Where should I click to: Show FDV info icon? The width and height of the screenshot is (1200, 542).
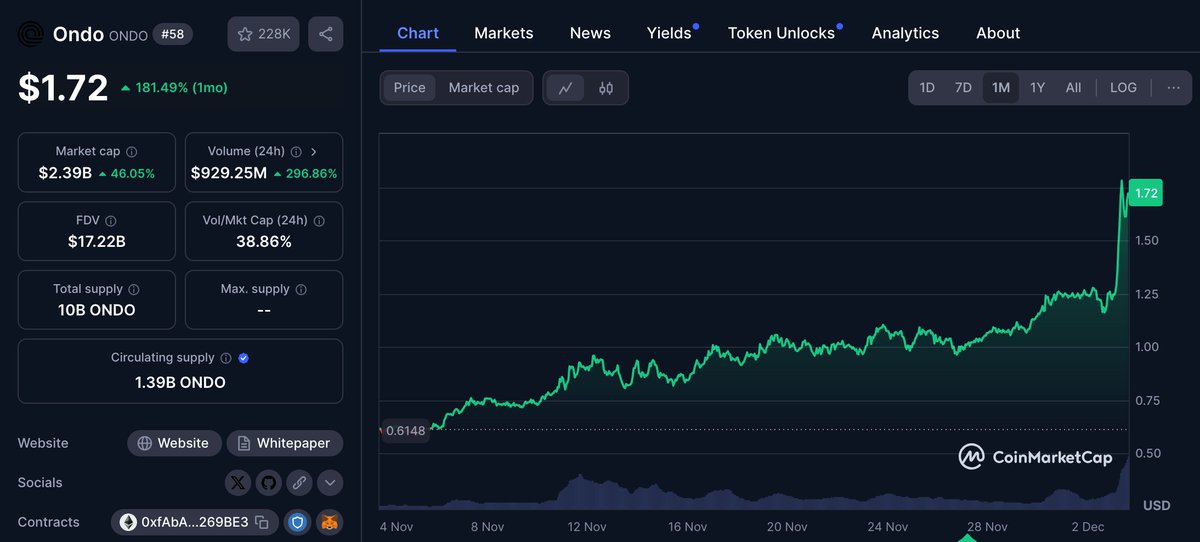coord(111,221)
